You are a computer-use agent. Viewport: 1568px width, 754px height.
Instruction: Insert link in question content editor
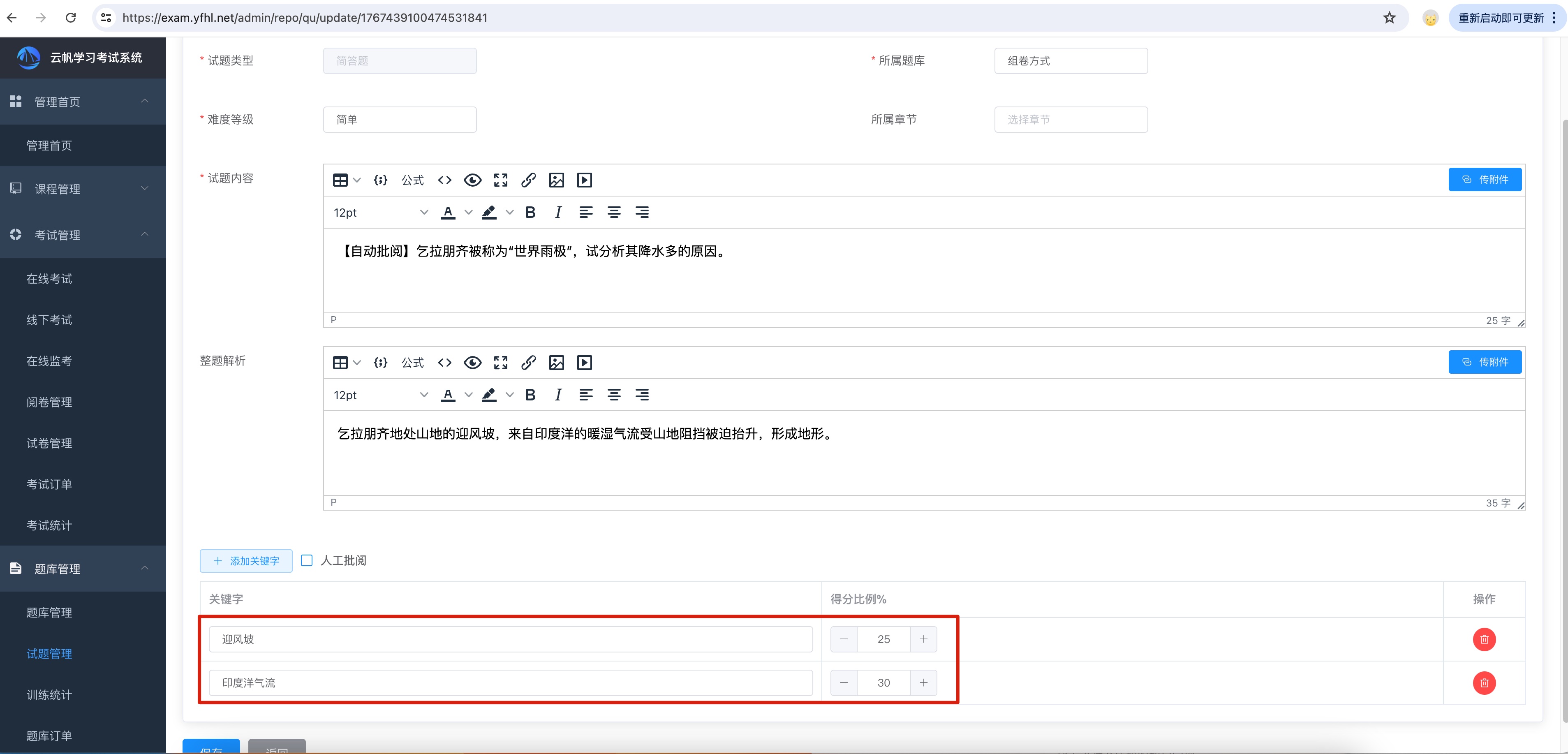click(528, 180)
